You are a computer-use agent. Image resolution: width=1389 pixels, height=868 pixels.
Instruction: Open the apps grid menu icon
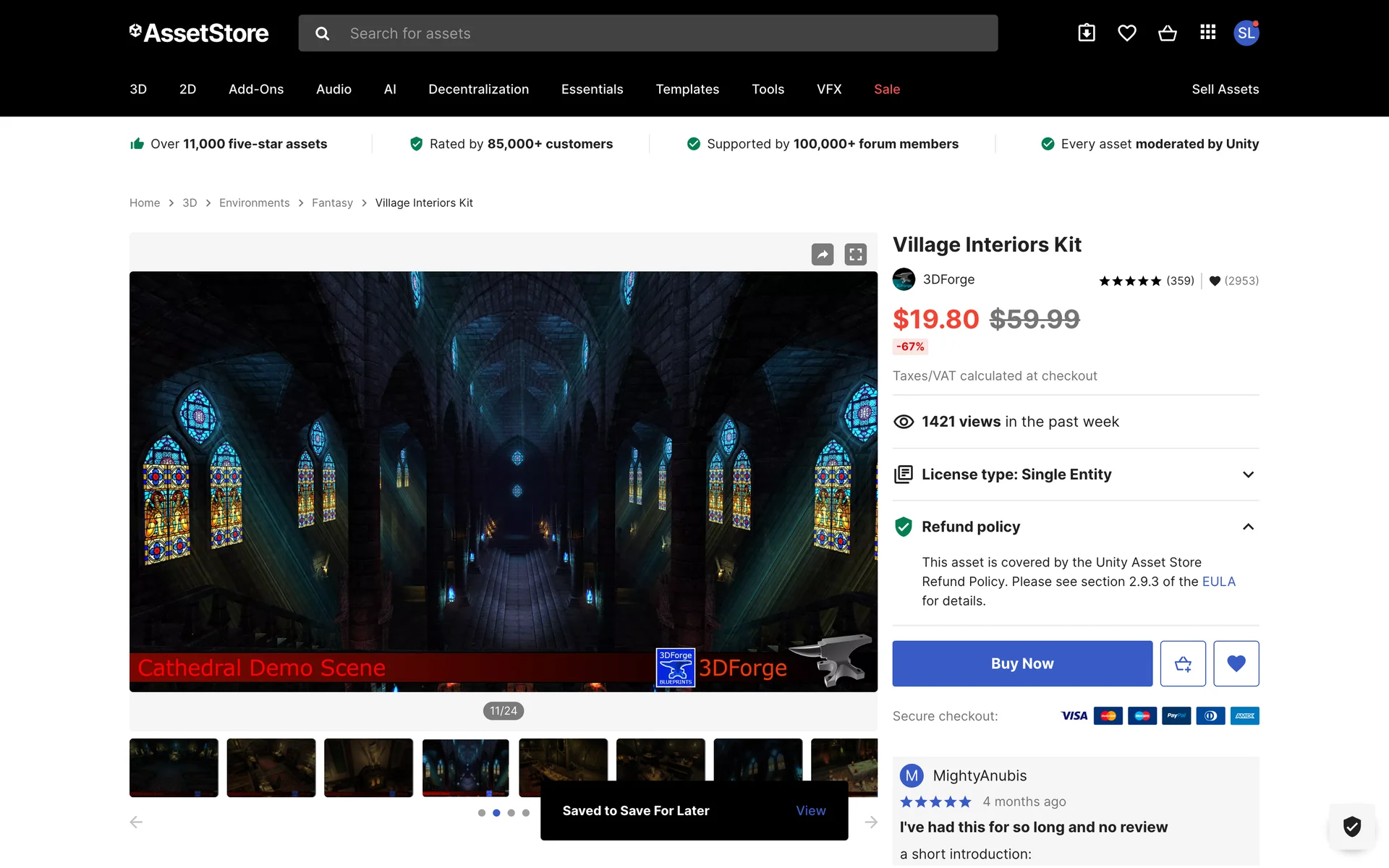point(1207,33)
